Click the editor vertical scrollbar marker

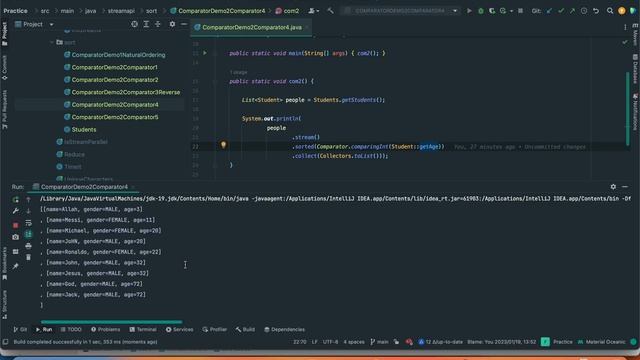point(628,108)
